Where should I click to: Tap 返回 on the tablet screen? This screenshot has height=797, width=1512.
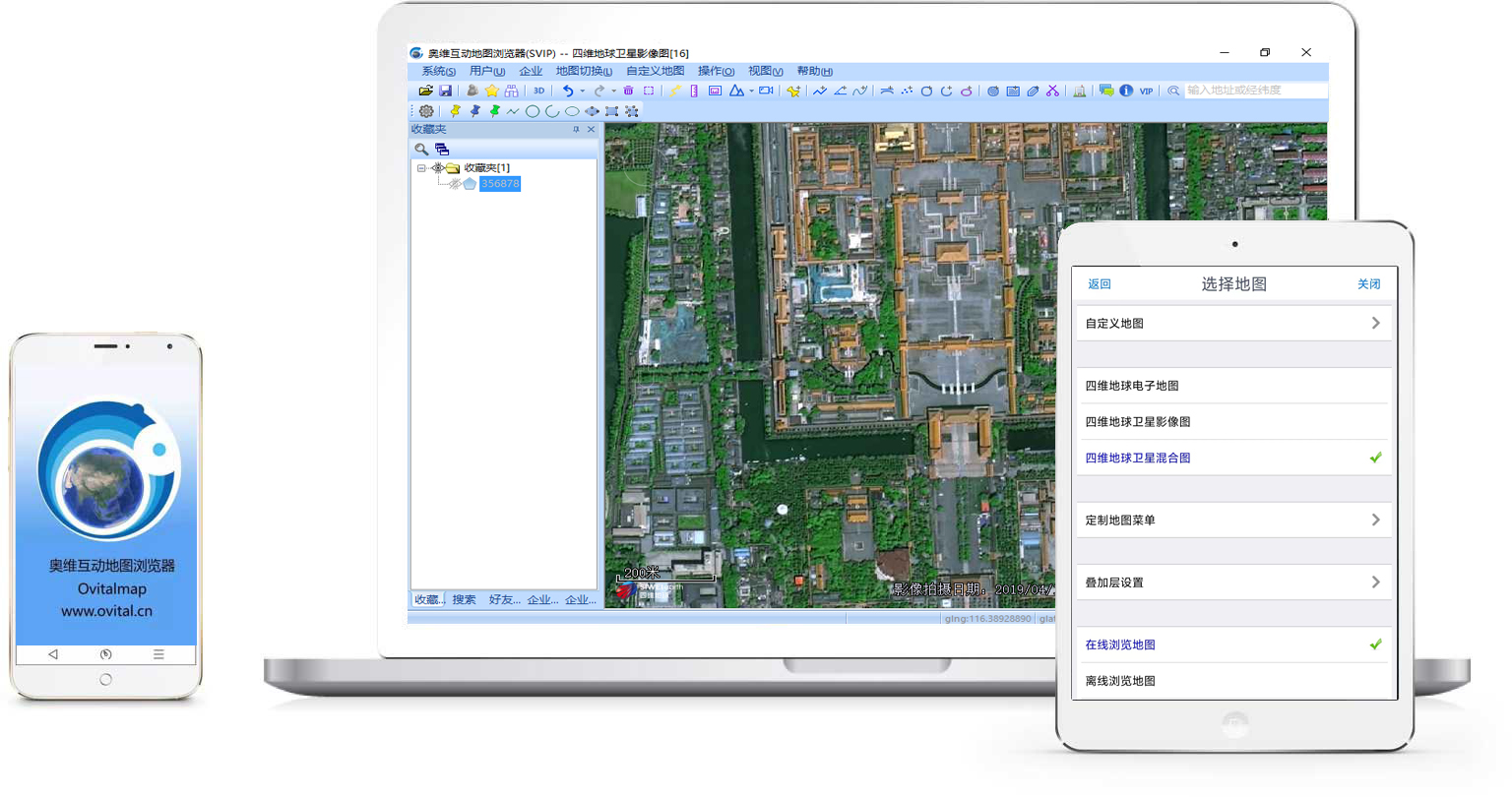(x=1099, y=284)
